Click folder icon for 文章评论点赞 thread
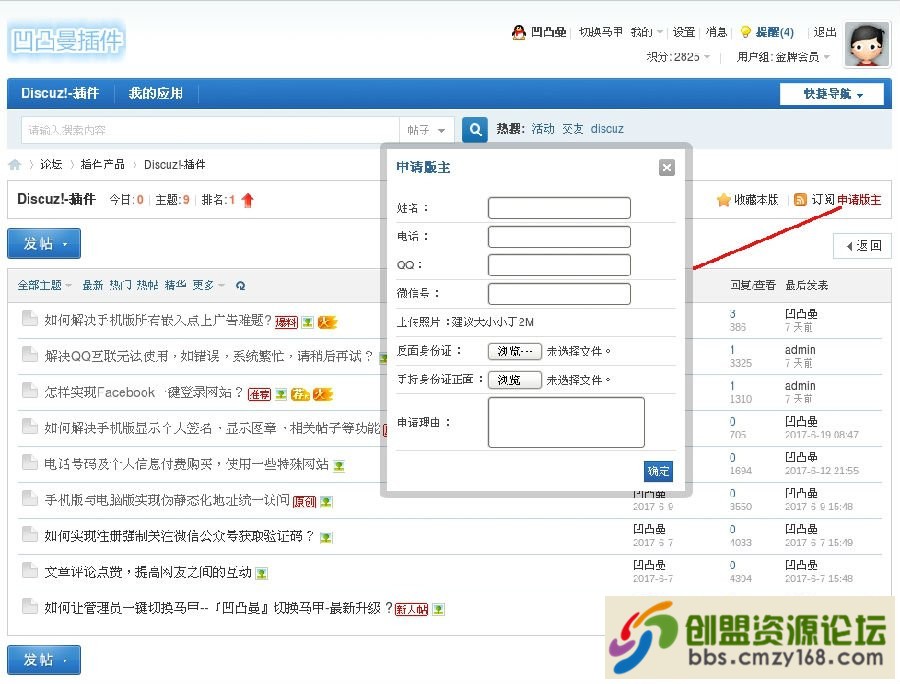 [30, 571]
